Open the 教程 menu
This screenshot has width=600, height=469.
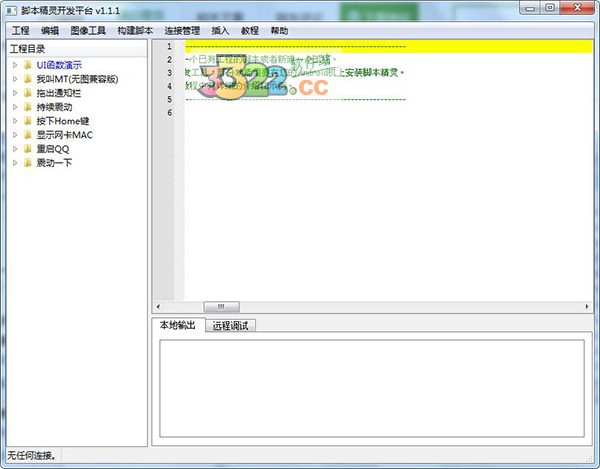click(x=250, y=31)
